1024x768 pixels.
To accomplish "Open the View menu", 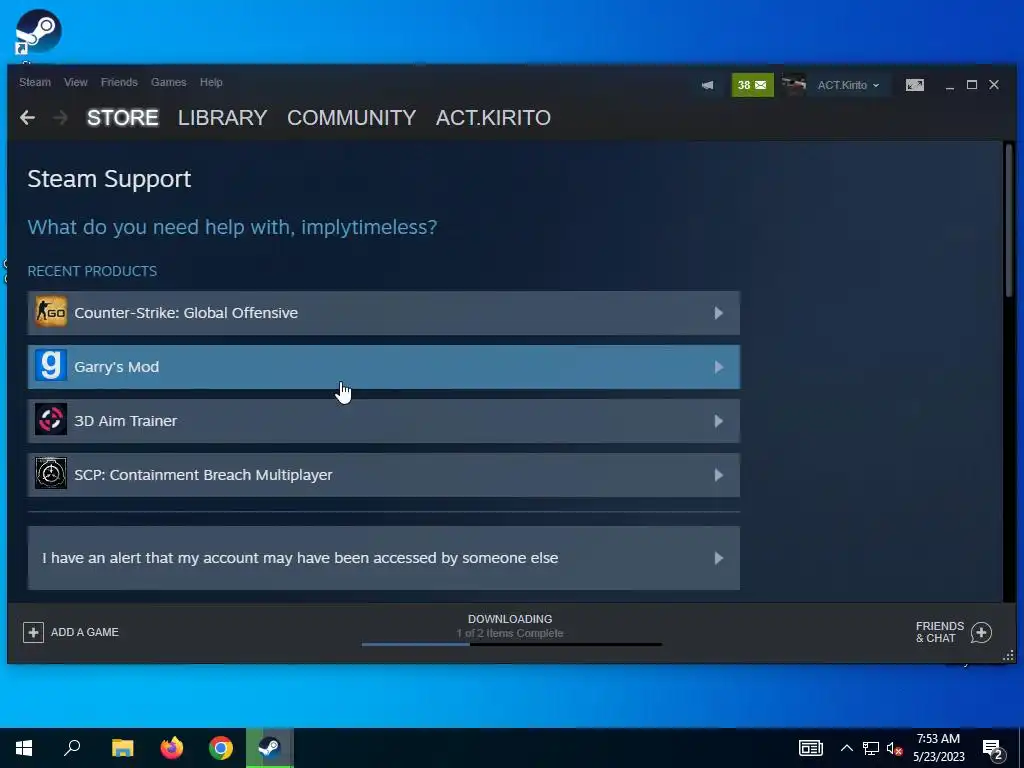I will [x=76, y=82].
